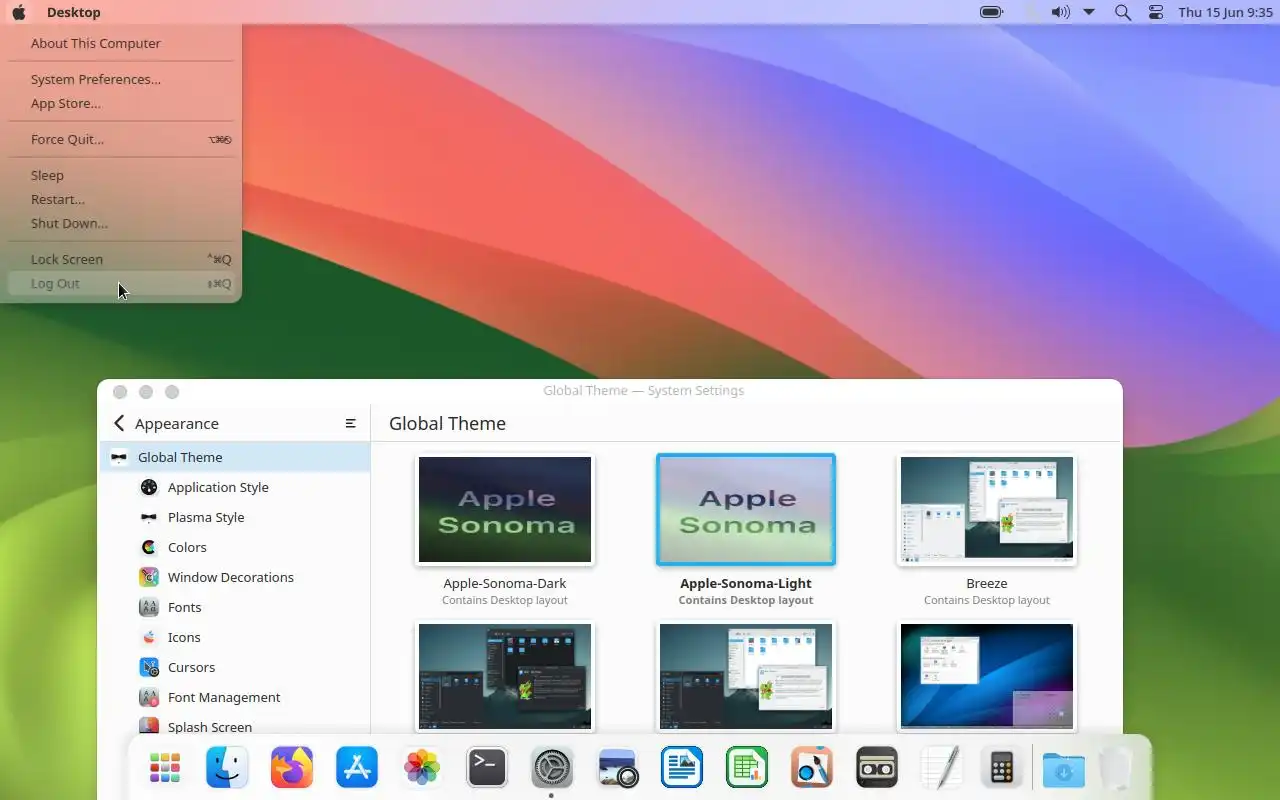Open Splash Screen settings
1280x800 pixels.
click(235, 727)
